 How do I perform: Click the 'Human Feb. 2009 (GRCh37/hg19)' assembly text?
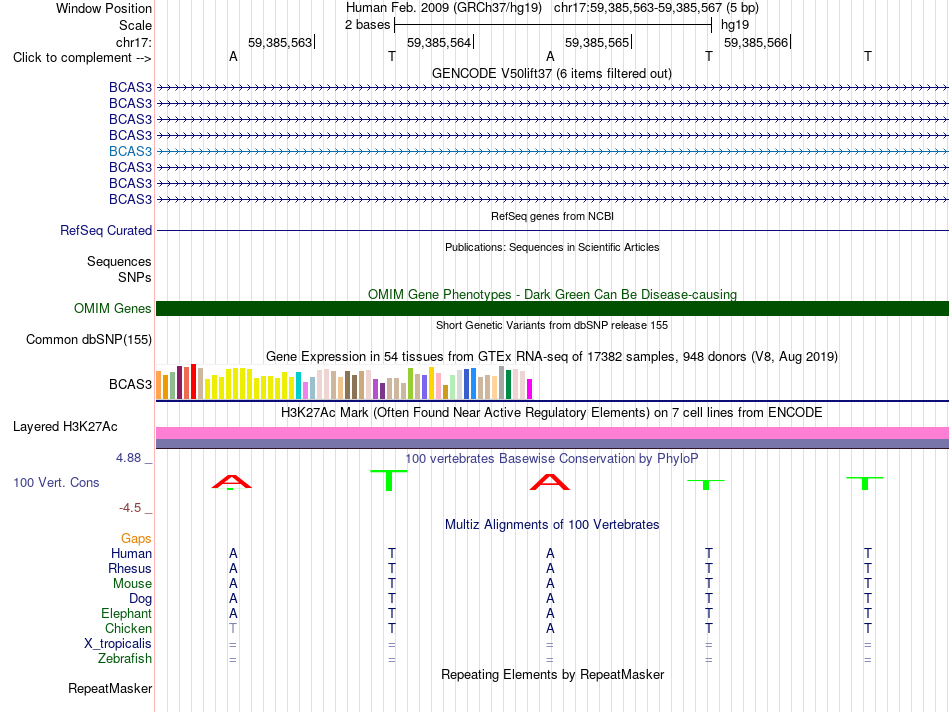click(x=443, y=8)
